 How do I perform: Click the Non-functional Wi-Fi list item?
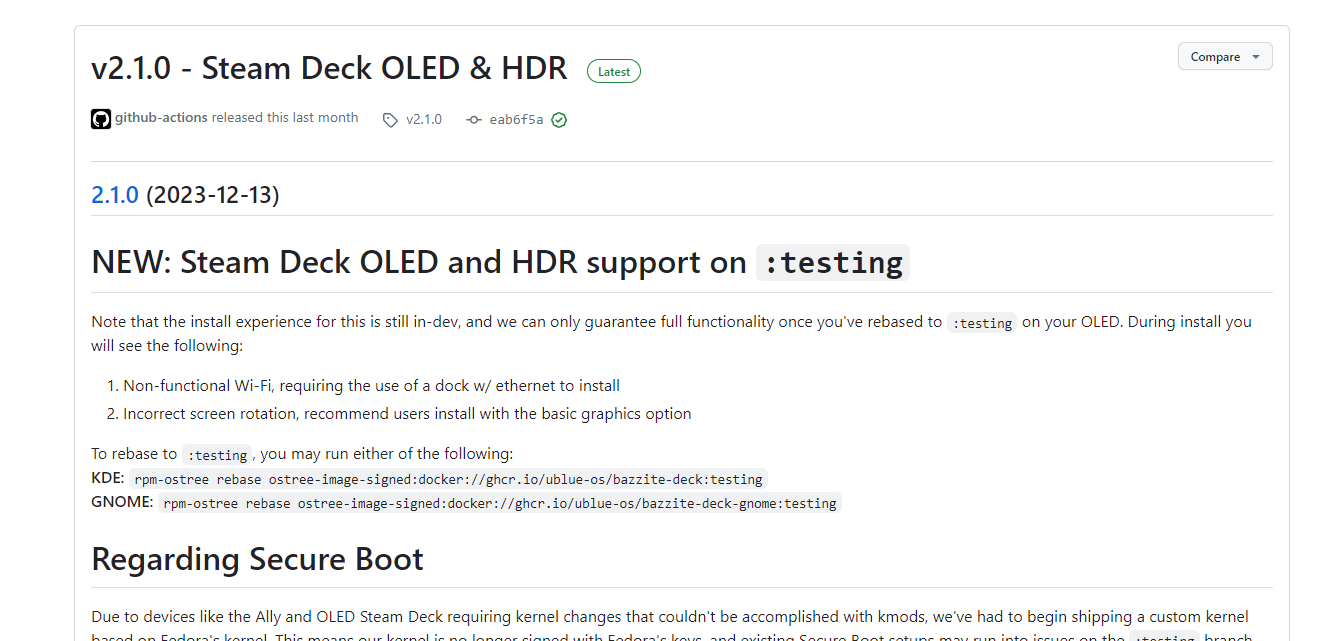[371, 385]
